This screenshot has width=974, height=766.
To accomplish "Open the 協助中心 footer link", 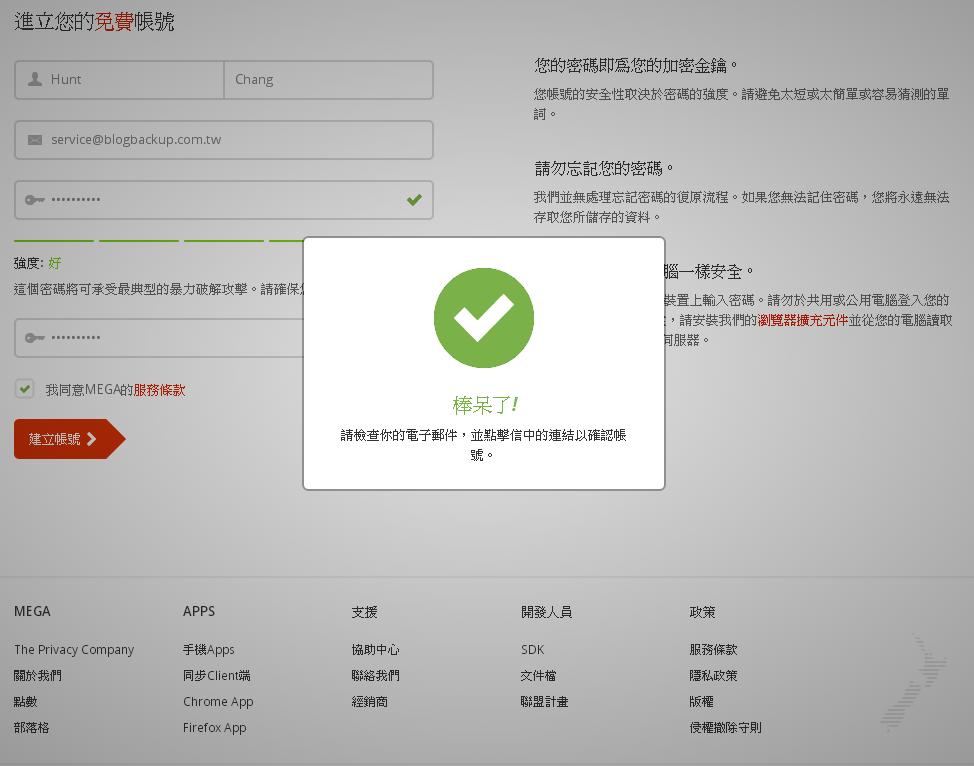I will [x=375, y=649].
